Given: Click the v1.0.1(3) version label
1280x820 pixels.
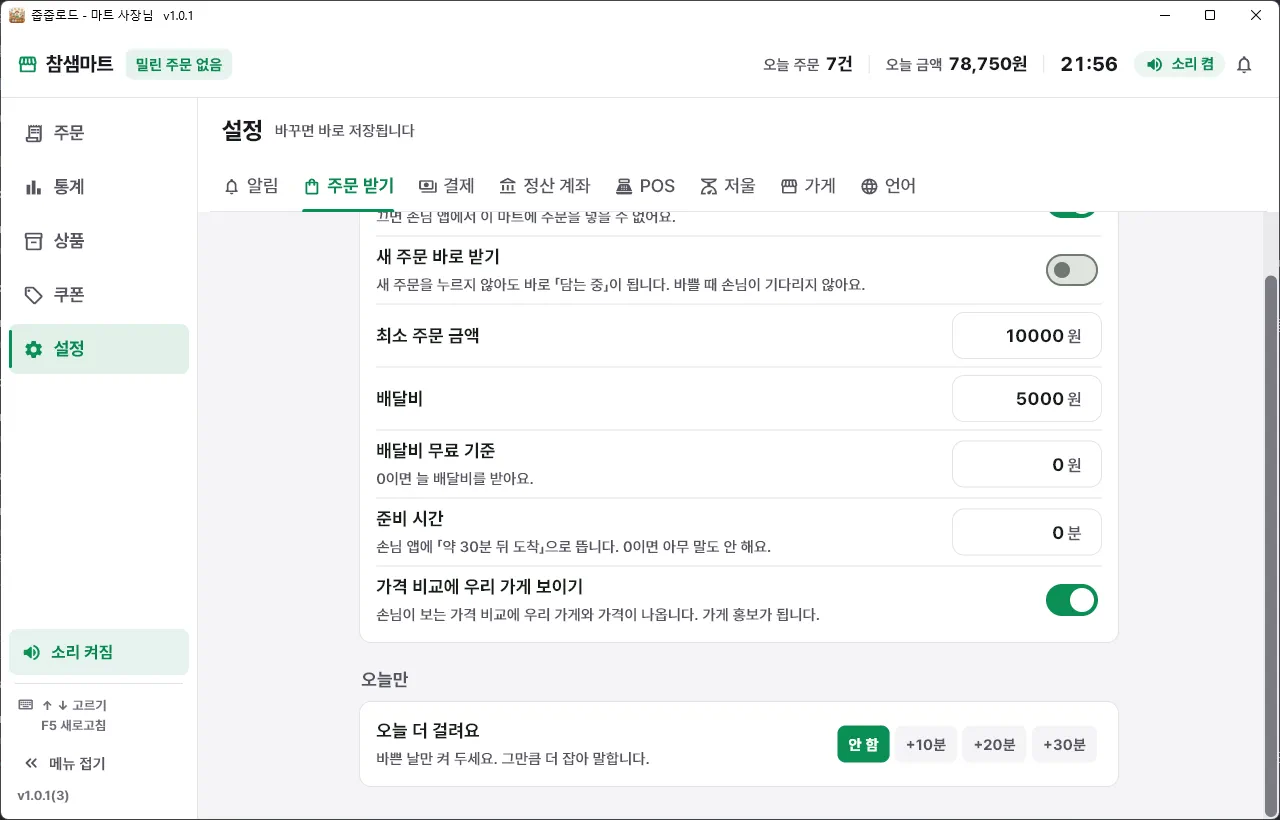Looking at the screenshot, I should pyautogui.click(x=43, y=796).
